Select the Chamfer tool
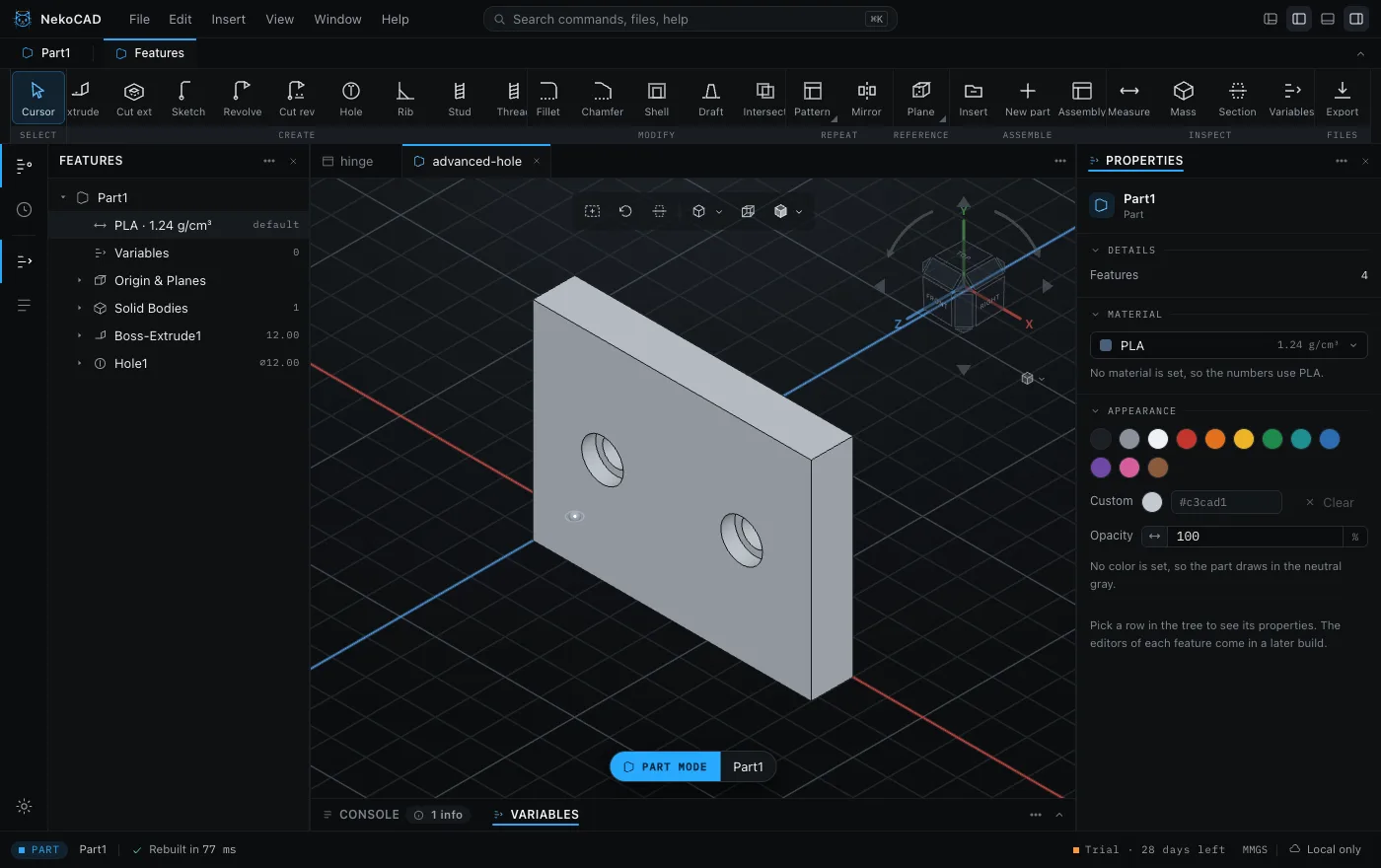This screenshot has width=1381, height=868. pos(603,99)
